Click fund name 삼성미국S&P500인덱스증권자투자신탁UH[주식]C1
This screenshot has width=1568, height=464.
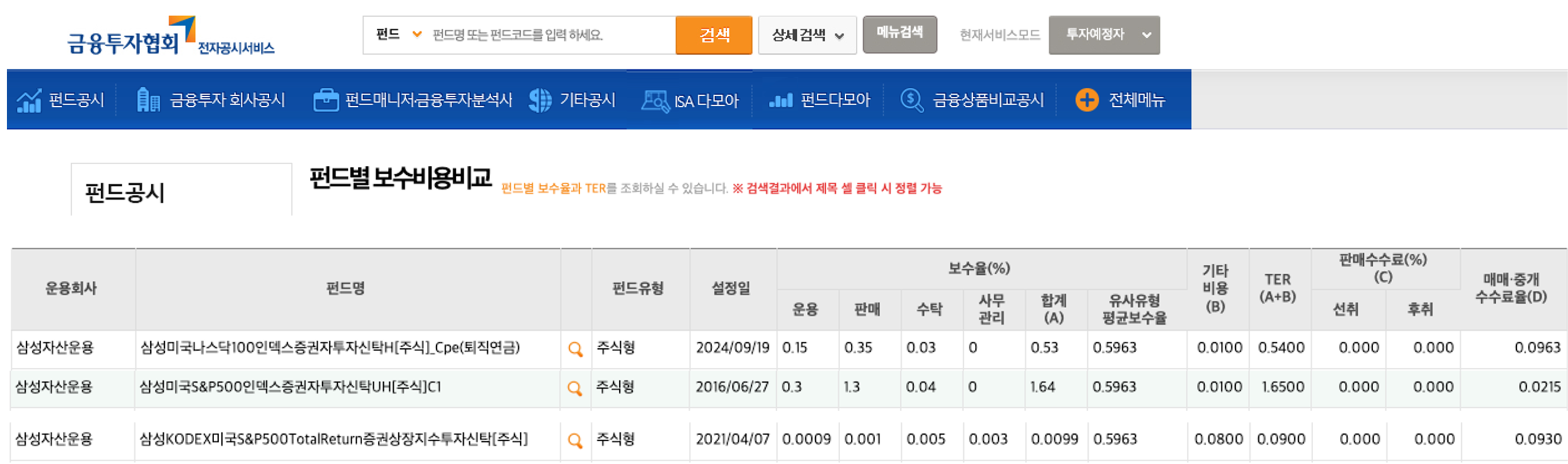(x=290, y=387)
